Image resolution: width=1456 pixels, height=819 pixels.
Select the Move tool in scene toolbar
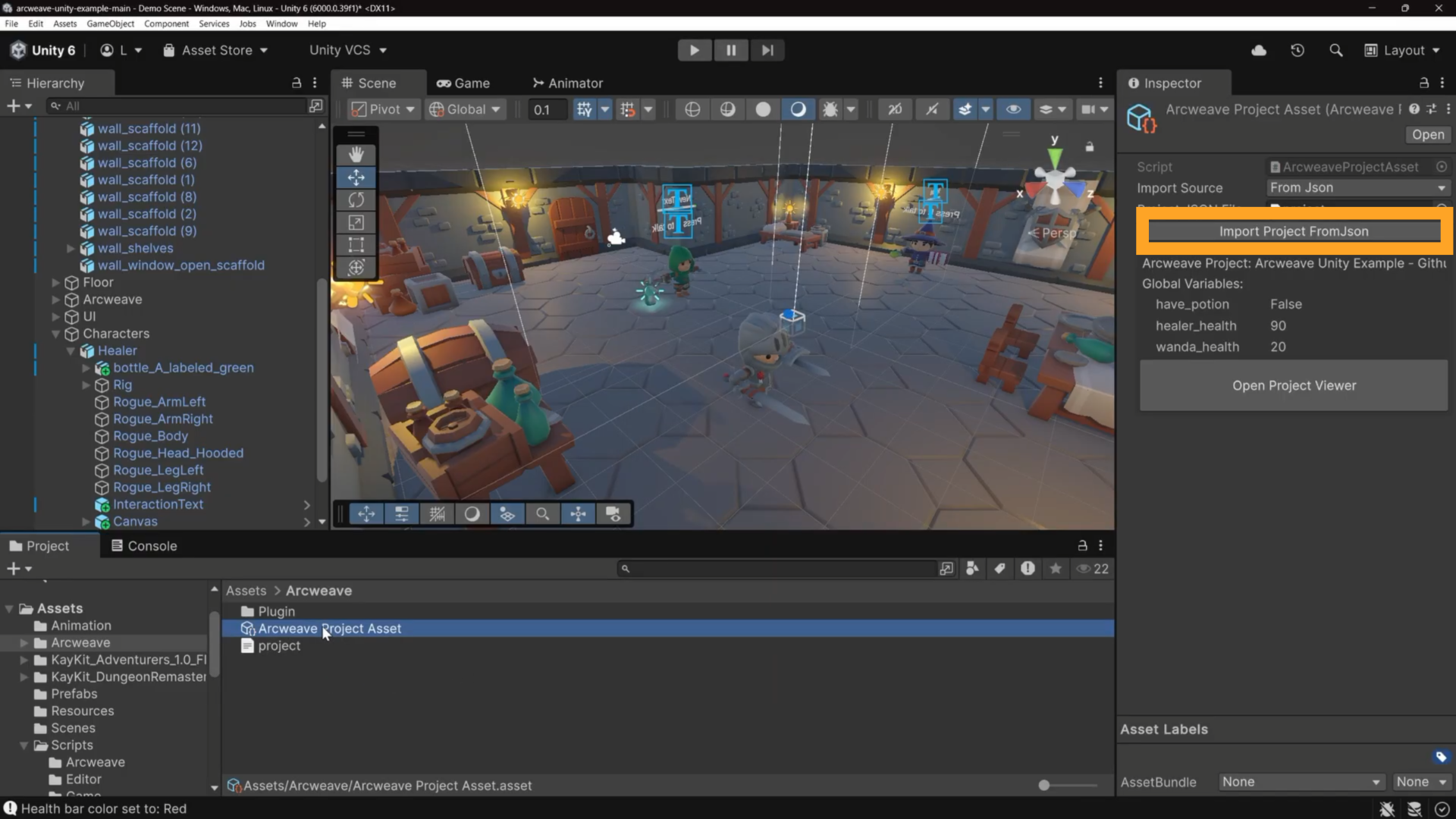356,177
